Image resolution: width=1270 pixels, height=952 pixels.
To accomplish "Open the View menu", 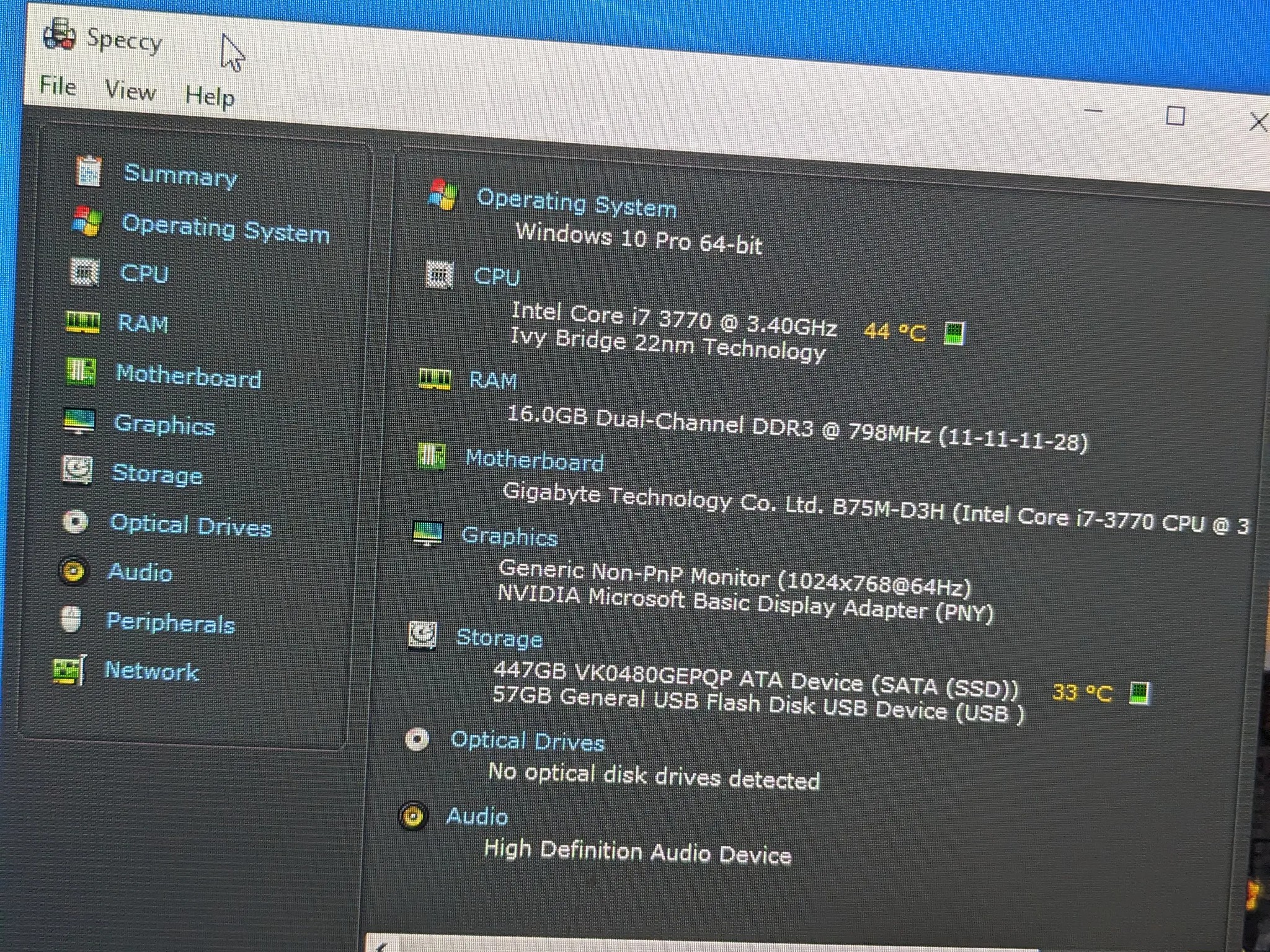I will tap(130, 90).
